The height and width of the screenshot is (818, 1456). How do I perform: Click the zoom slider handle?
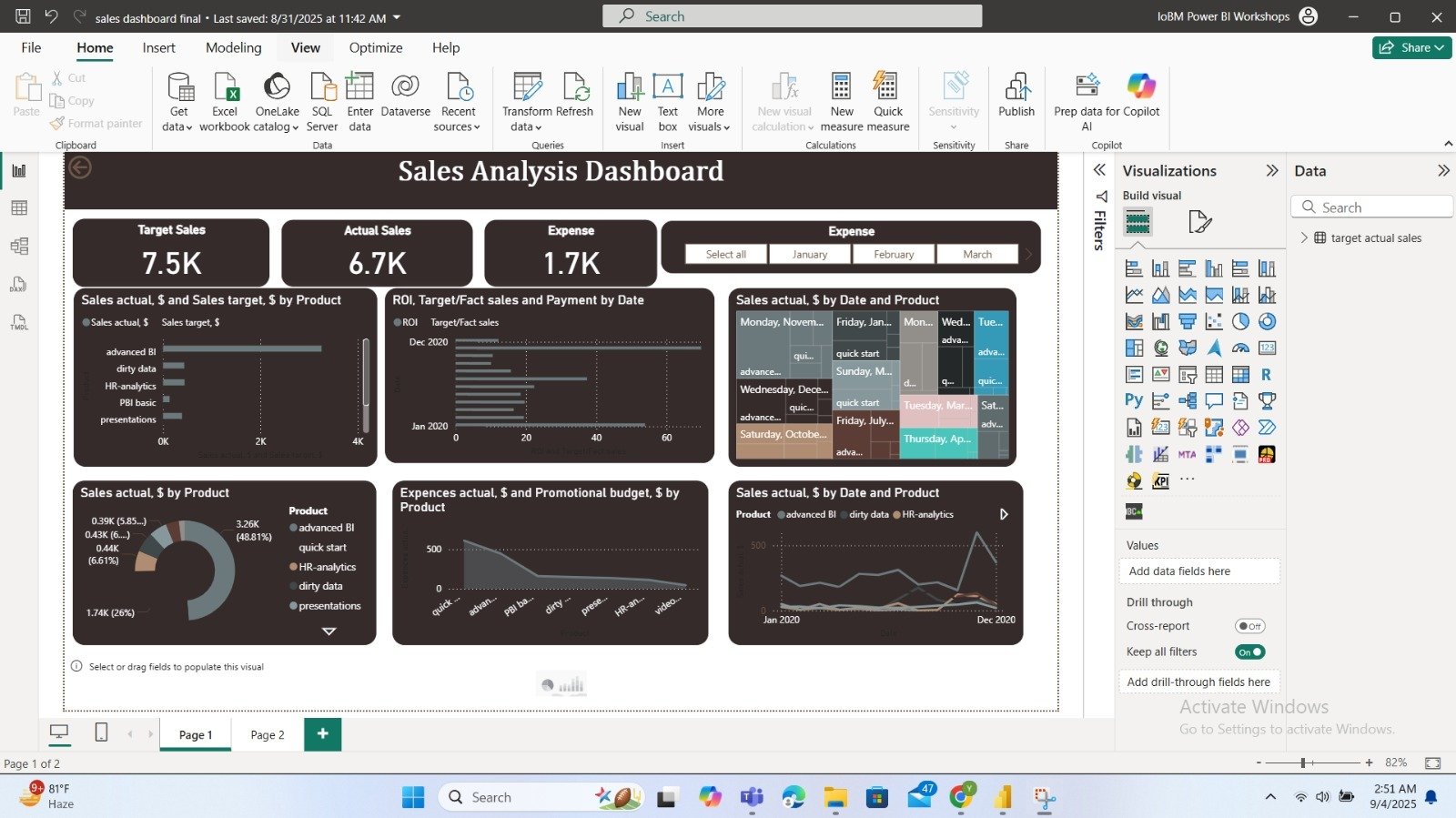(x=1303, y=762)
